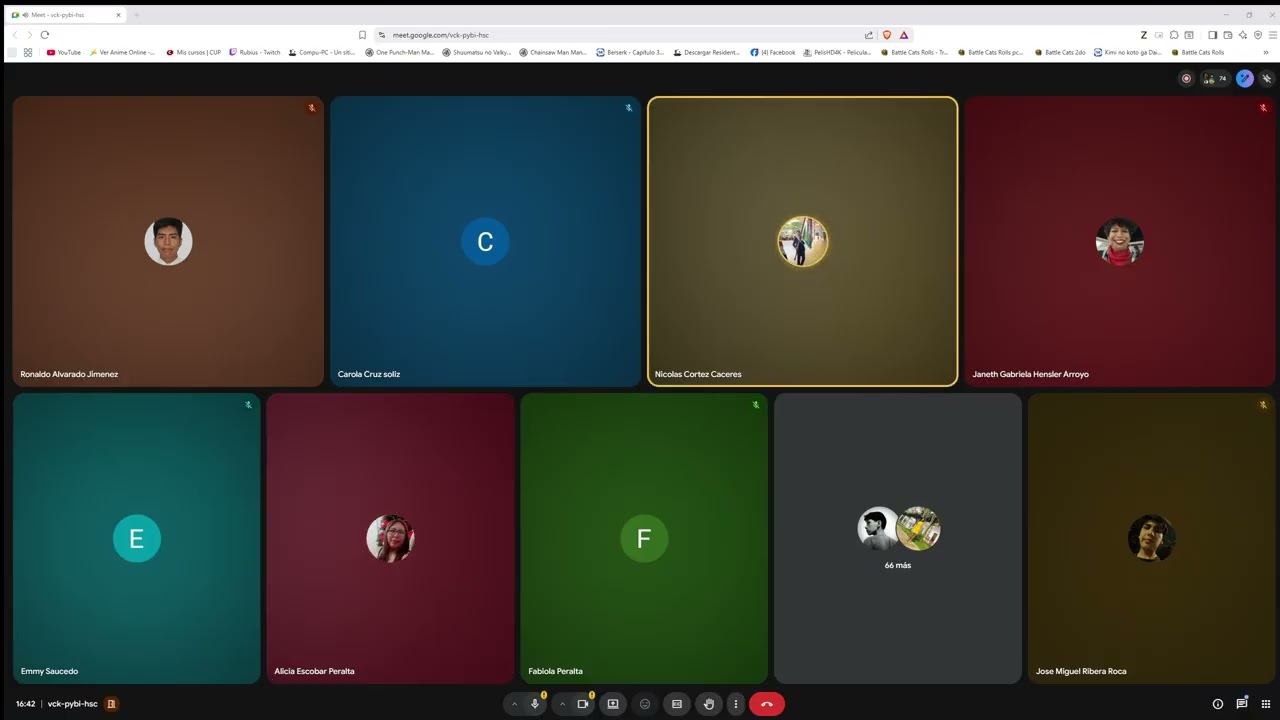The width and height of the screenshot is (1280, 720).
Task: Click meeting code vck-pybi-hsc at bottom
Action: pyautogui.click(x=73, y=704)
